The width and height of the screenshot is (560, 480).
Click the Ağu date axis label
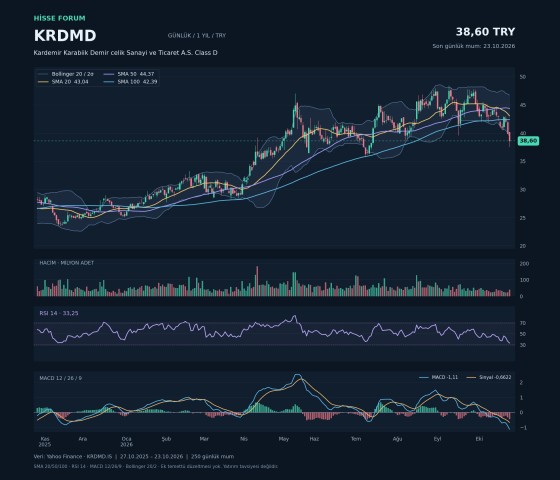pyautogui.click(x=398, y=439)
